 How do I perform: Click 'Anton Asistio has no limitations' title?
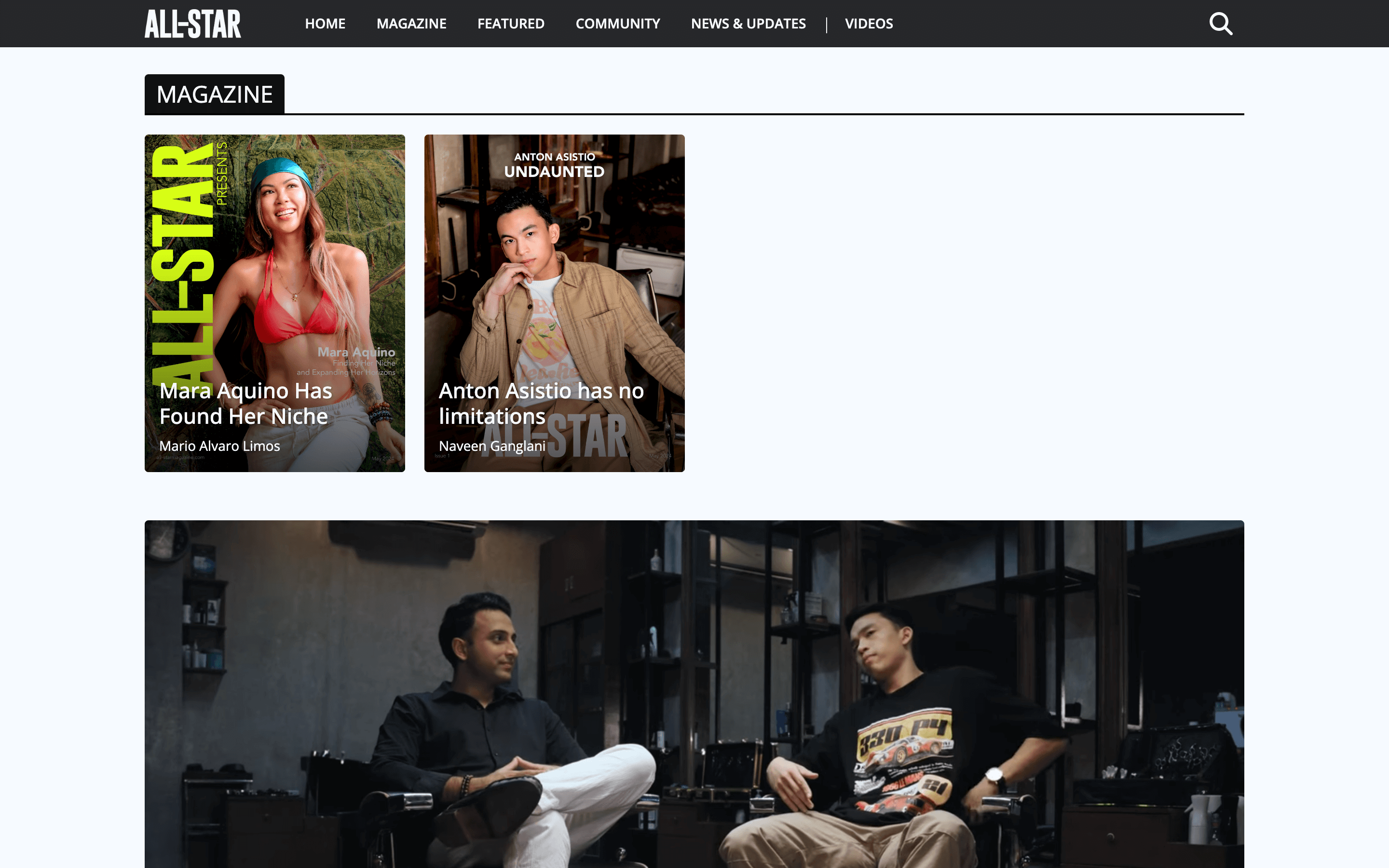(541, 404)
